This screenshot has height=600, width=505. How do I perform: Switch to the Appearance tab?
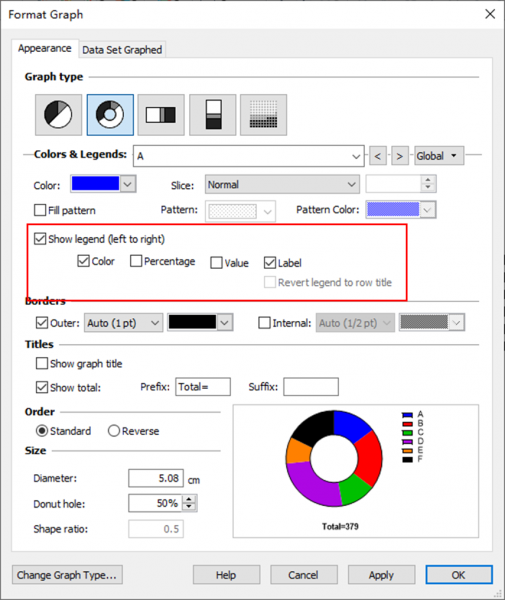click(x=45, y=49)
